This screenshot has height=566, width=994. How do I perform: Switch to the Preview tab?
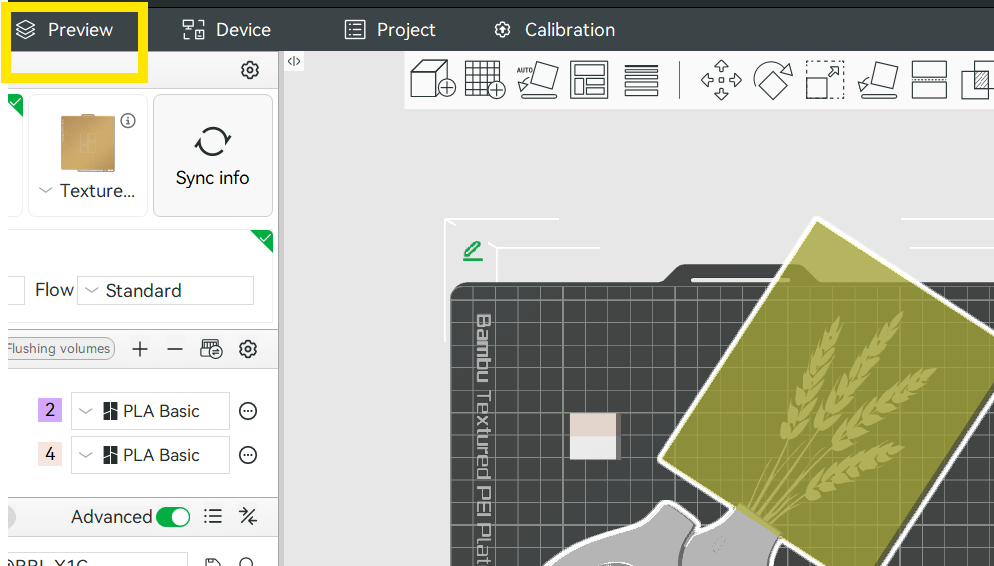(65, 30)
